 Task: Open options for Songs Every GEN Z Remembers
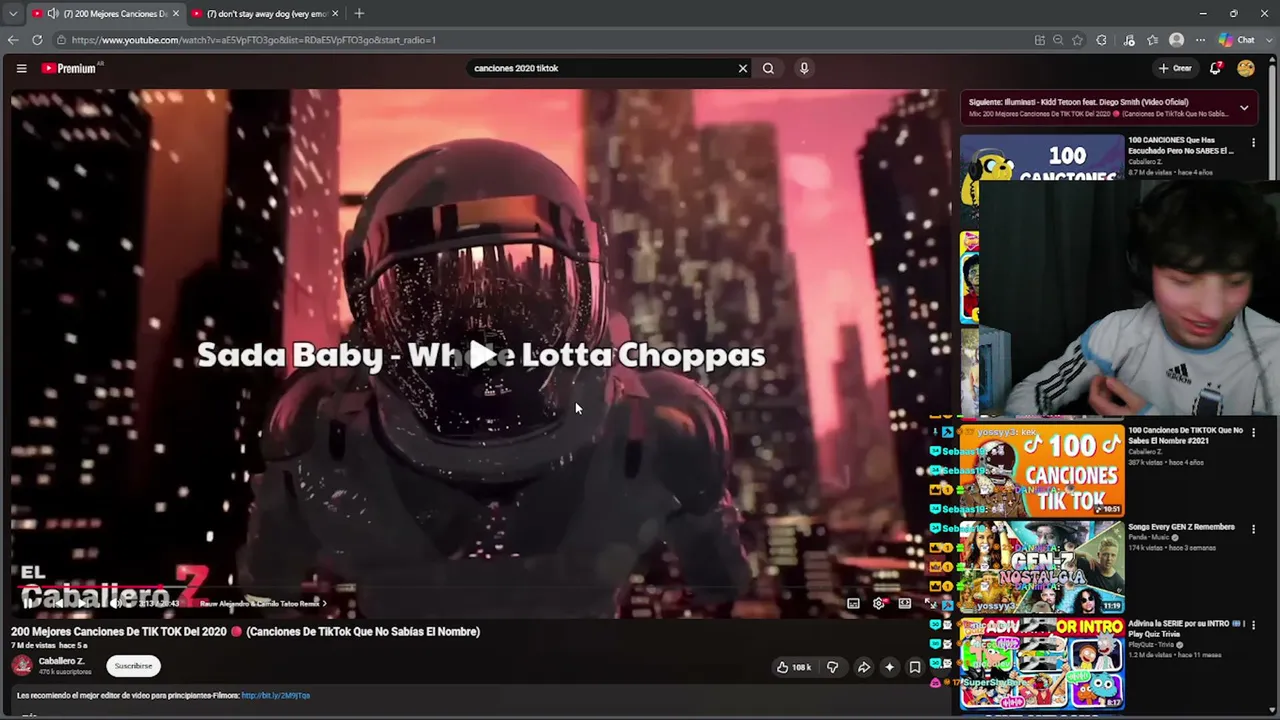(1253, 529)
